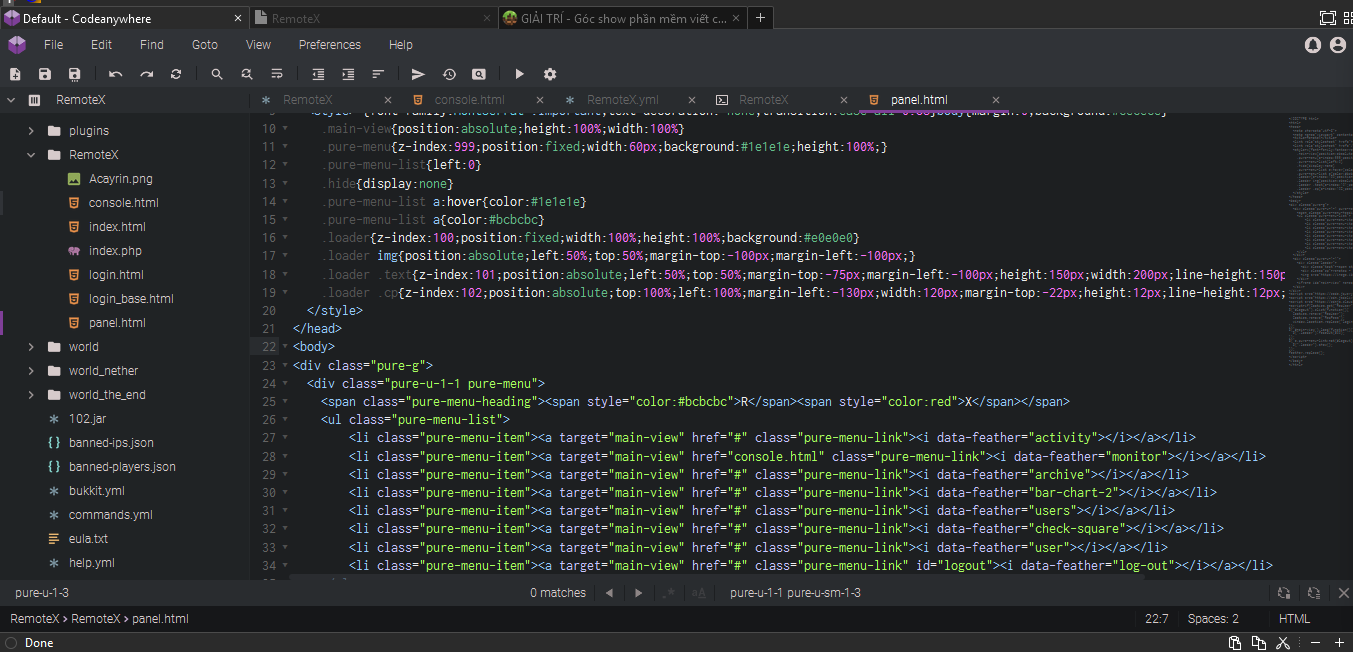Open the revision history clock icon

pyautogui.click(x=449, y=74)
